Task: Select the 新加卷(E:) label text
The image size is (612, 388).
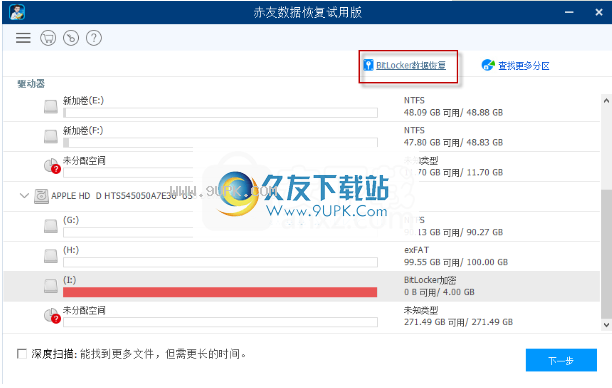Action: pyautogui.click(x=84, y=101)
